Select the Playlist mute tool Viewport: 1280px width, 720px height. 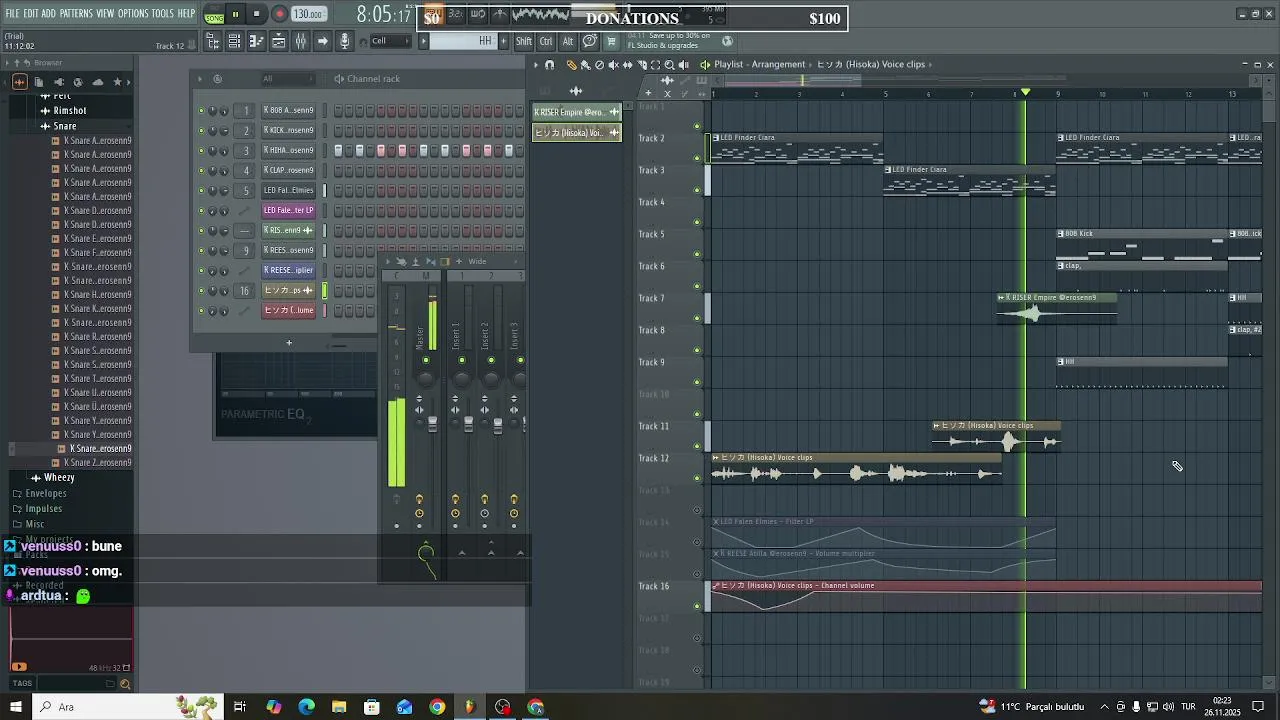coord(613,65)
